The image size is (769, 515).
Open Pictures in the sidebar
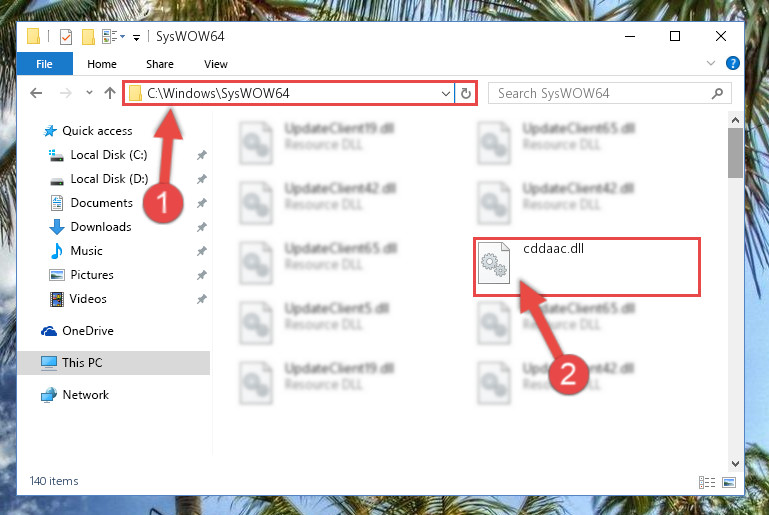pyautogui.click(x=92, y=275)
